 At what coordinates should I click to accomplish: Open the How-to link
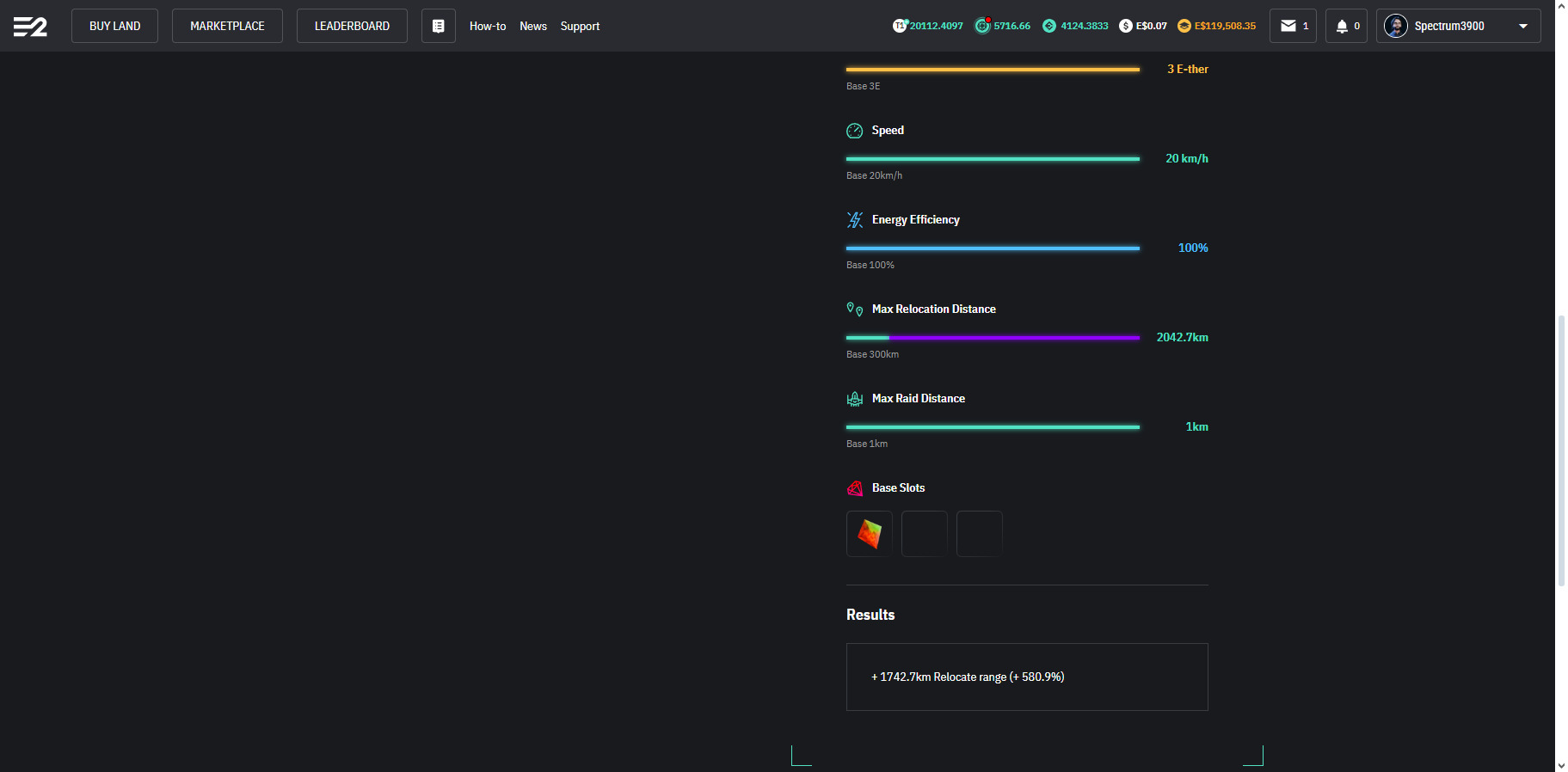click(487, 26)
